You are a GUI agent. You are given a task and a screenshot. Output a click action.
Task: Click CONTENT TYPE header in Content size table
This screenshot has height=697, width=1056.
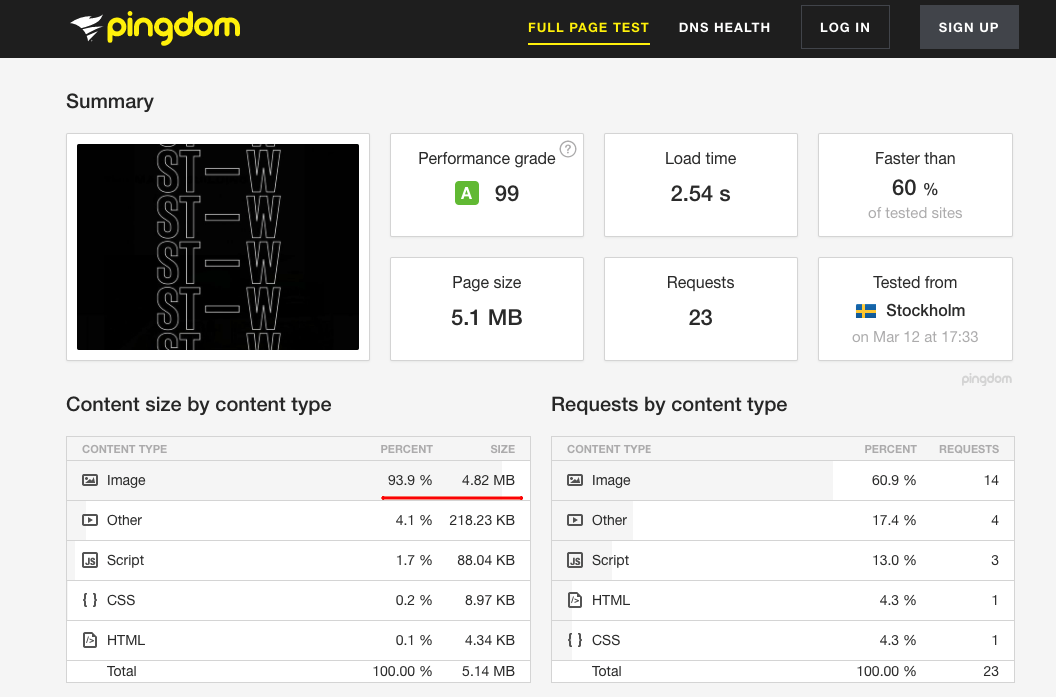coord(125,449)
